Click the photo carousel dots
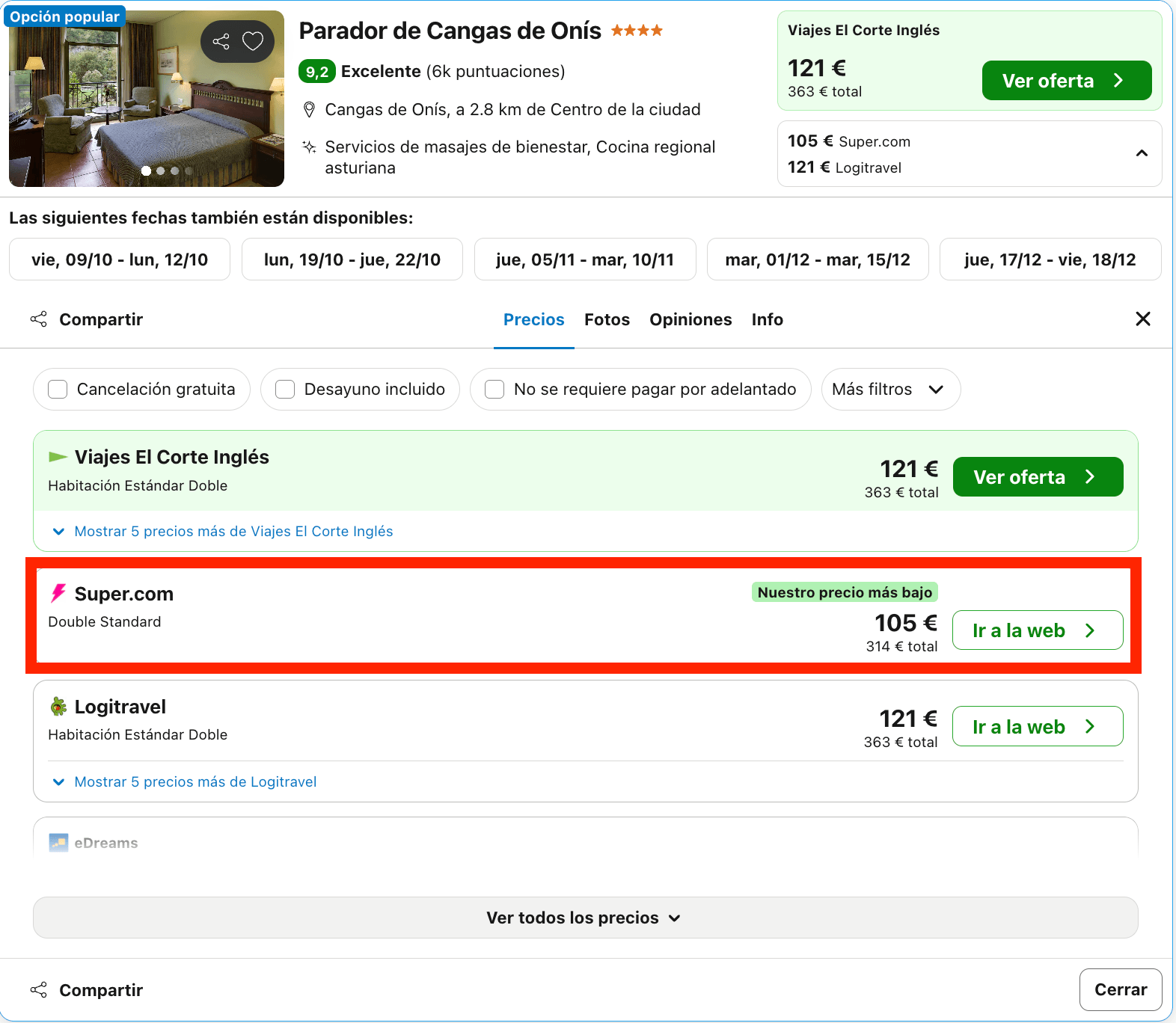This screenshot has width=1176, height=1023. [x=168, y=171]
